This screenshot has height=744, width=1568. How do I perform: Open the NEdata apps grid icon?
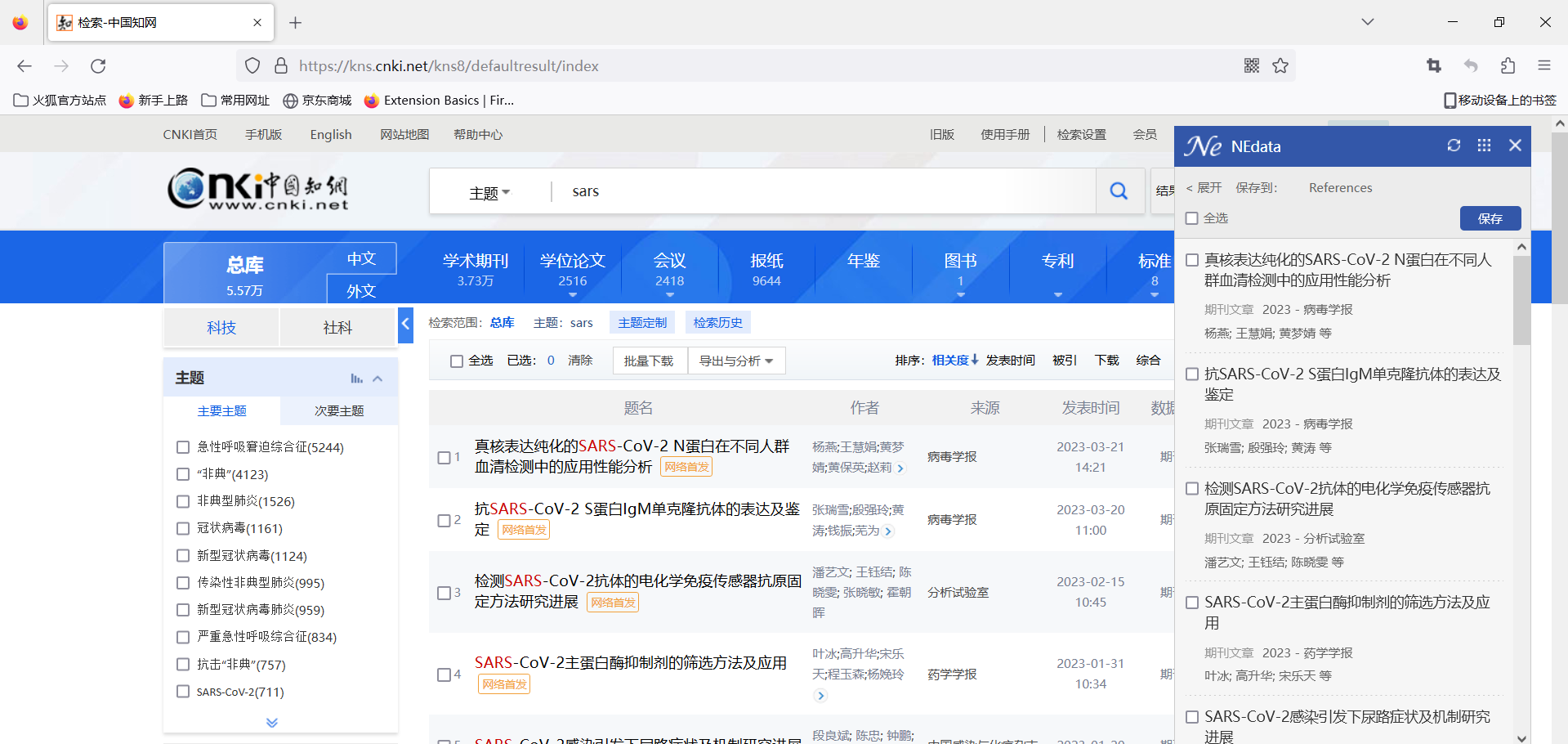click(x=1484, y=146)
